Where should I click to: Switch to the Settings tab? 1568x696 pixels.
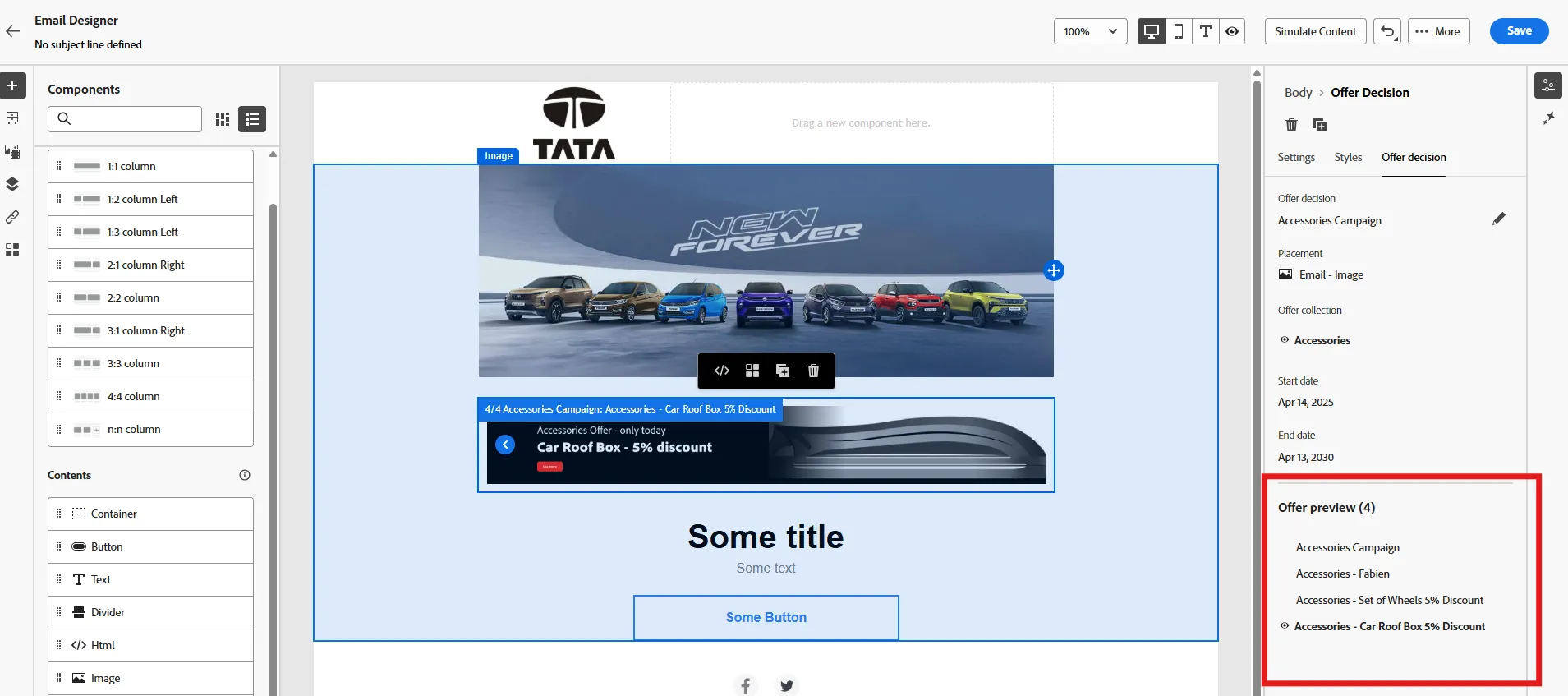(x=1296, y=157)
